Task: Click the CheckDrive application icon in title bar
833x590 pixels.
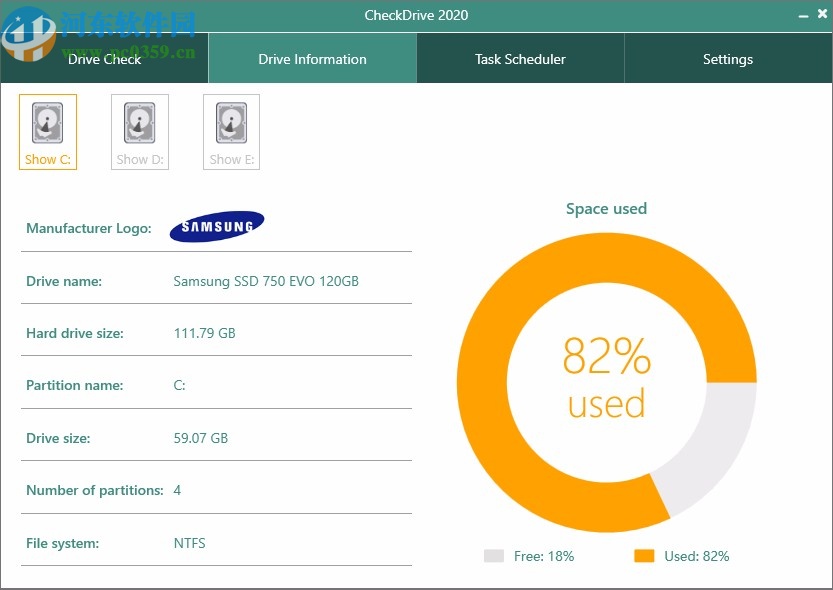Action: coord(14,14)
